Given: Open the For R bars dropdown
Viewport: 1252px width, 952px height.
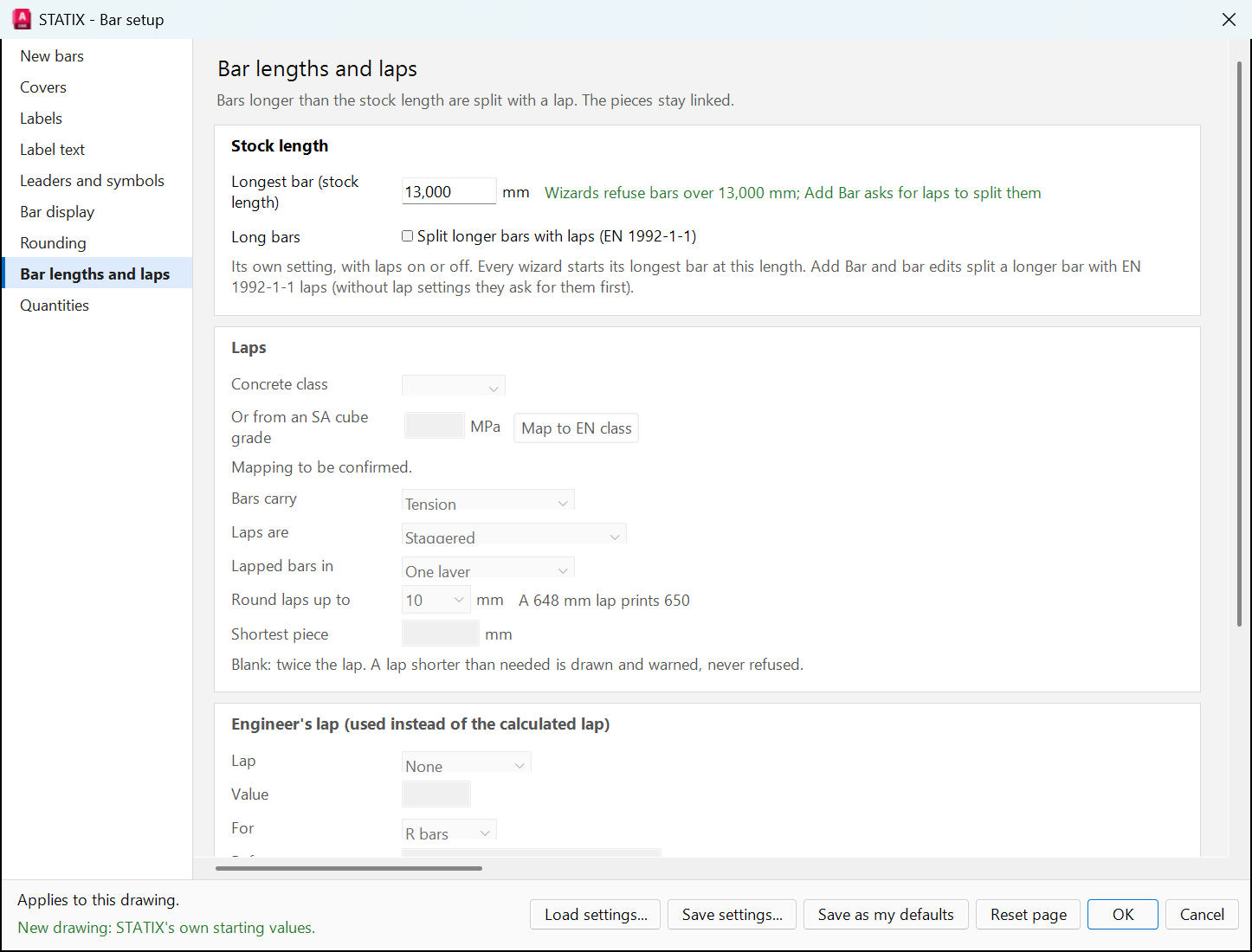Looking at the screenshot, I should pyautogui.click(x=449, y=830).
